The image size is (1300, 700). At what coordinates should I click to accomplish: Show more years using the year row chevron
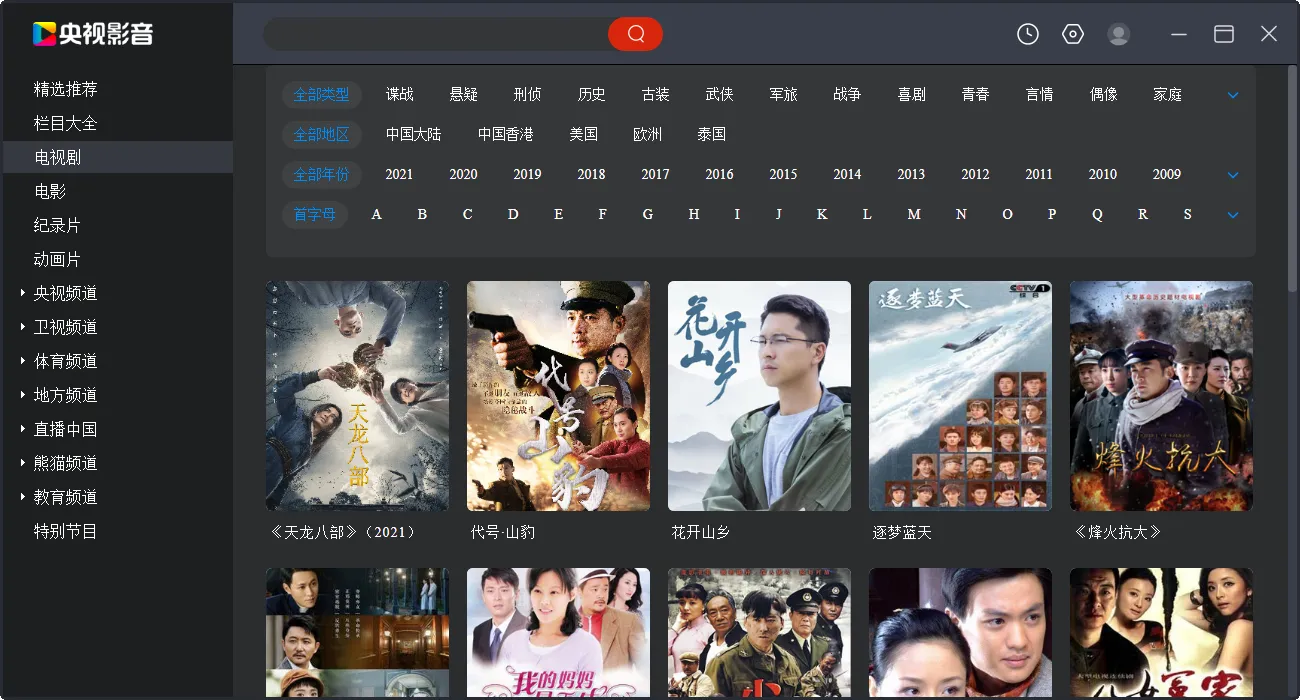click(x=1232, y=174)
